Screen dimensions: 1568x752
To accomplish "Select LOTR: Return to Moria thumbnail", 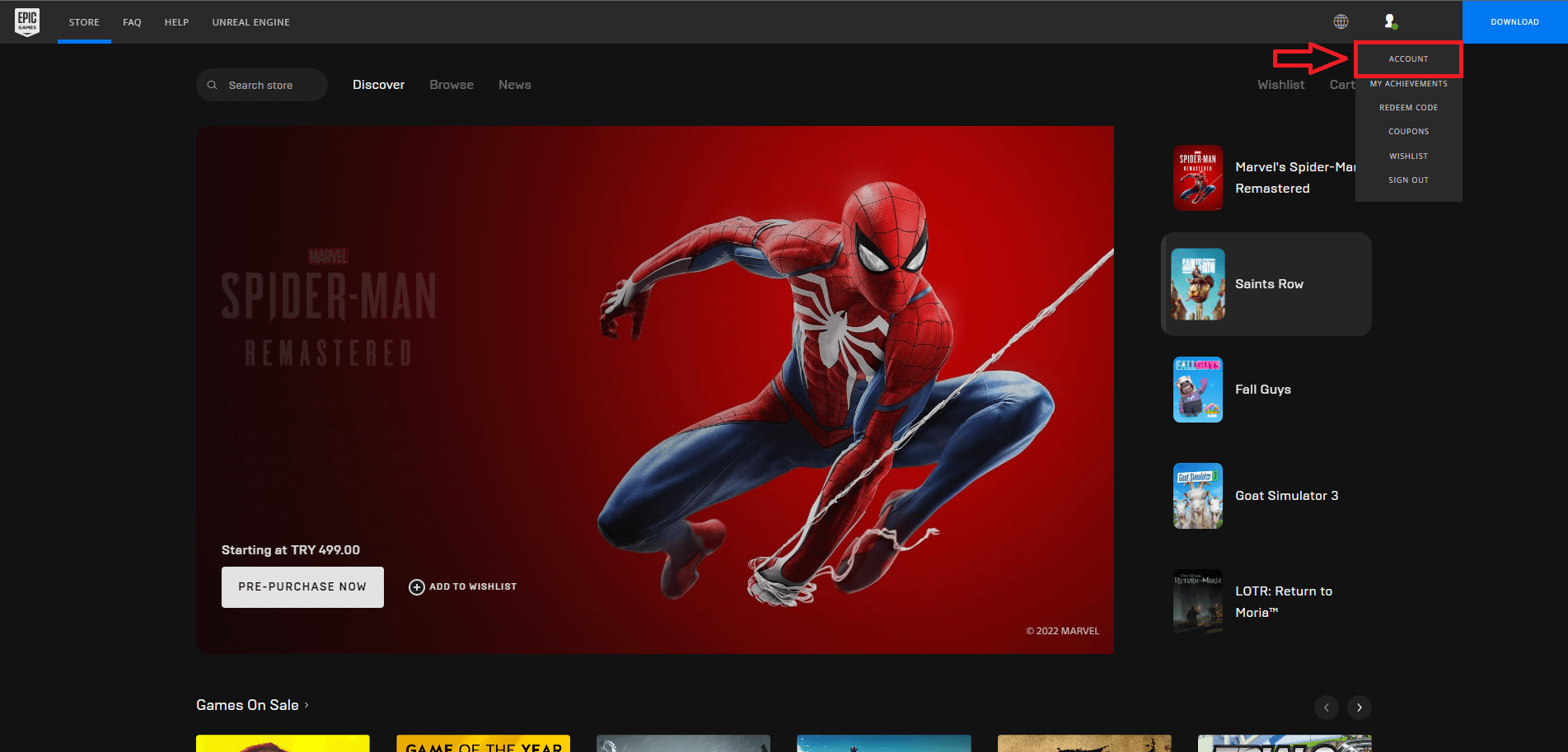I will pos(1198,602).
